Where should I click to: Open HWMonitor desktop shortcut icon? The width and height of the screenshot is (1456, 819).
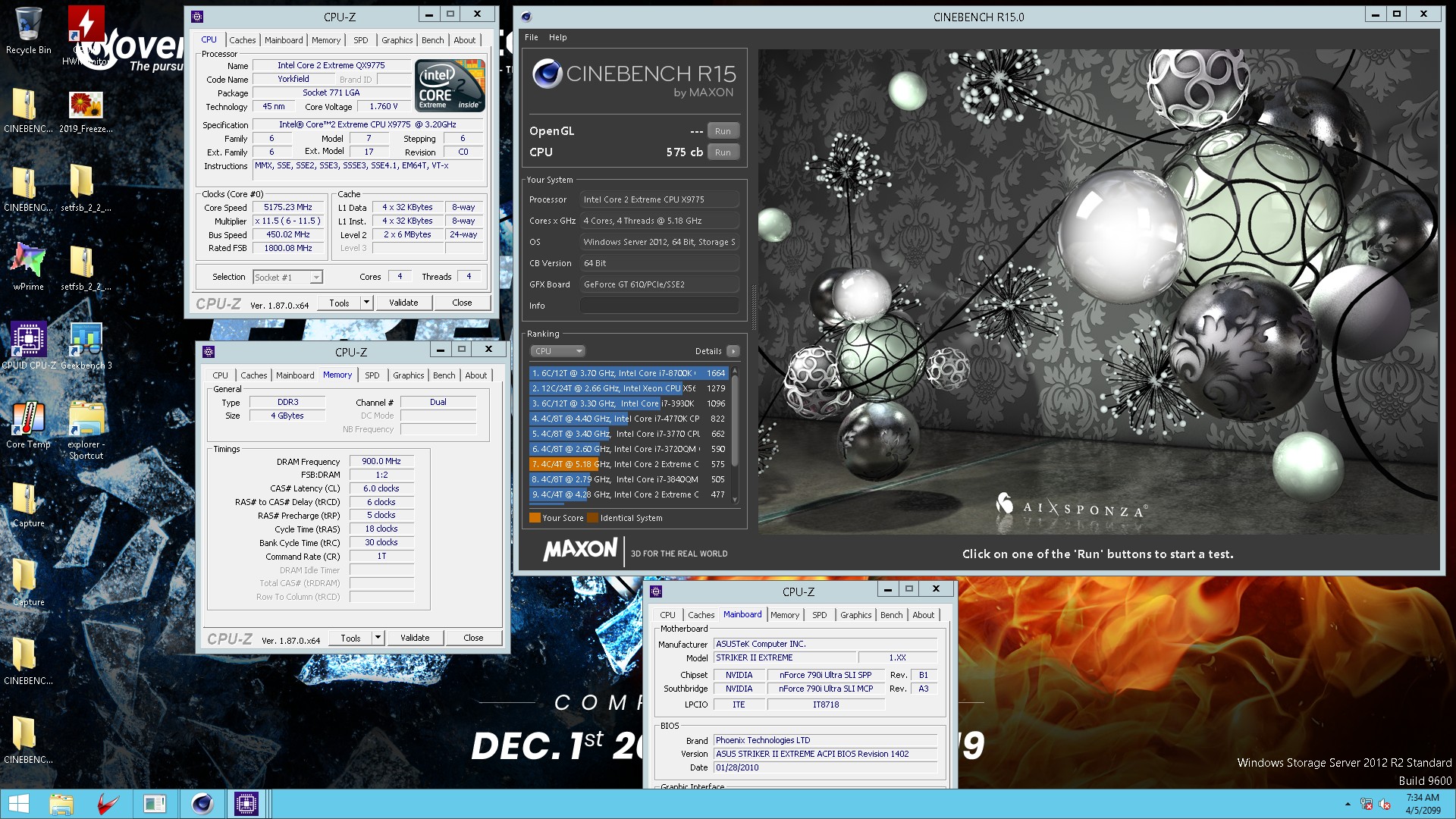click(x=86, y=35)
